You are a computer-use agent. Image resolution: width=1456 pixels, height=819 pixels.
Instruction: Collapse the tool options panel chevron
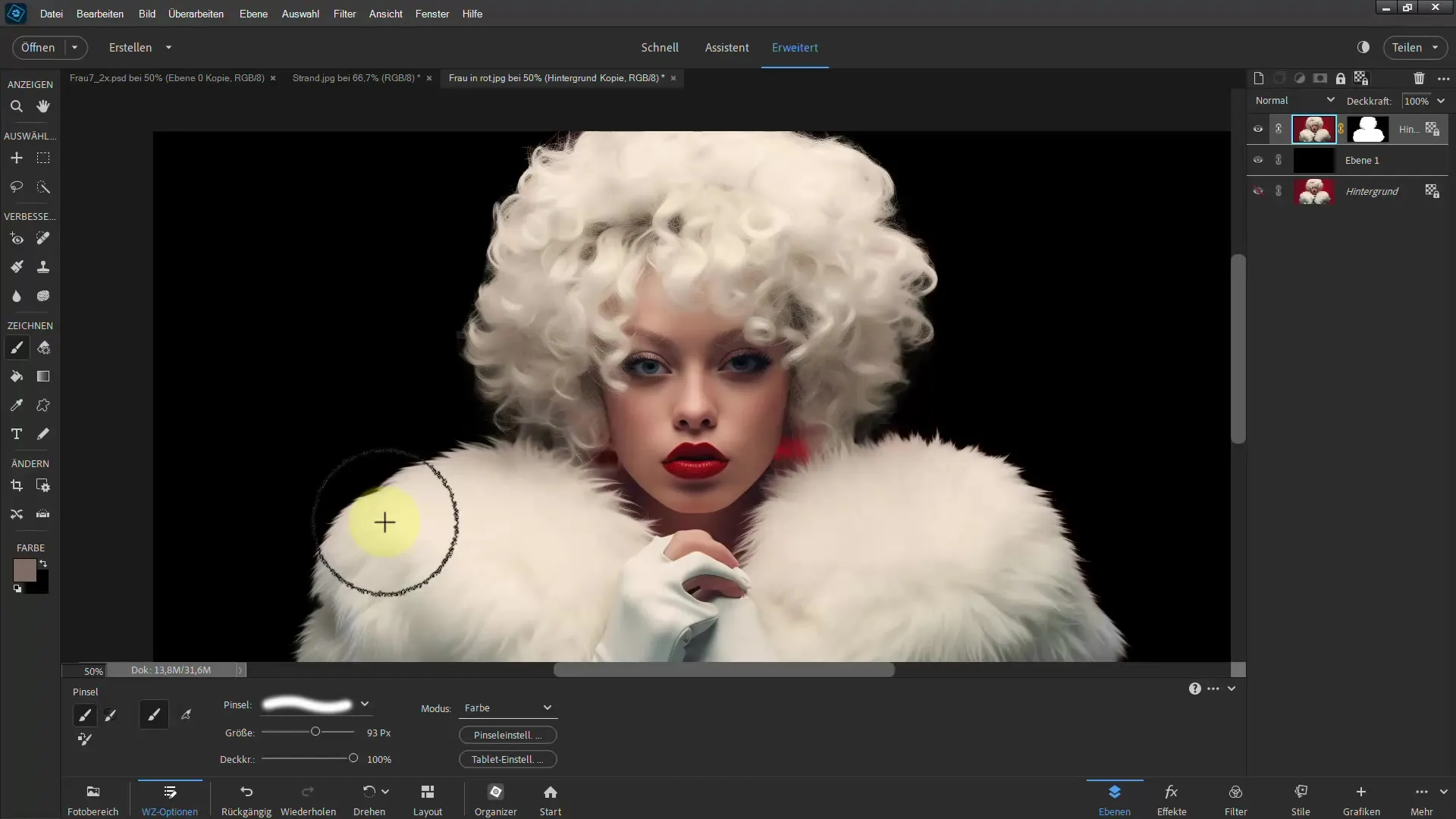point(1232,689)
